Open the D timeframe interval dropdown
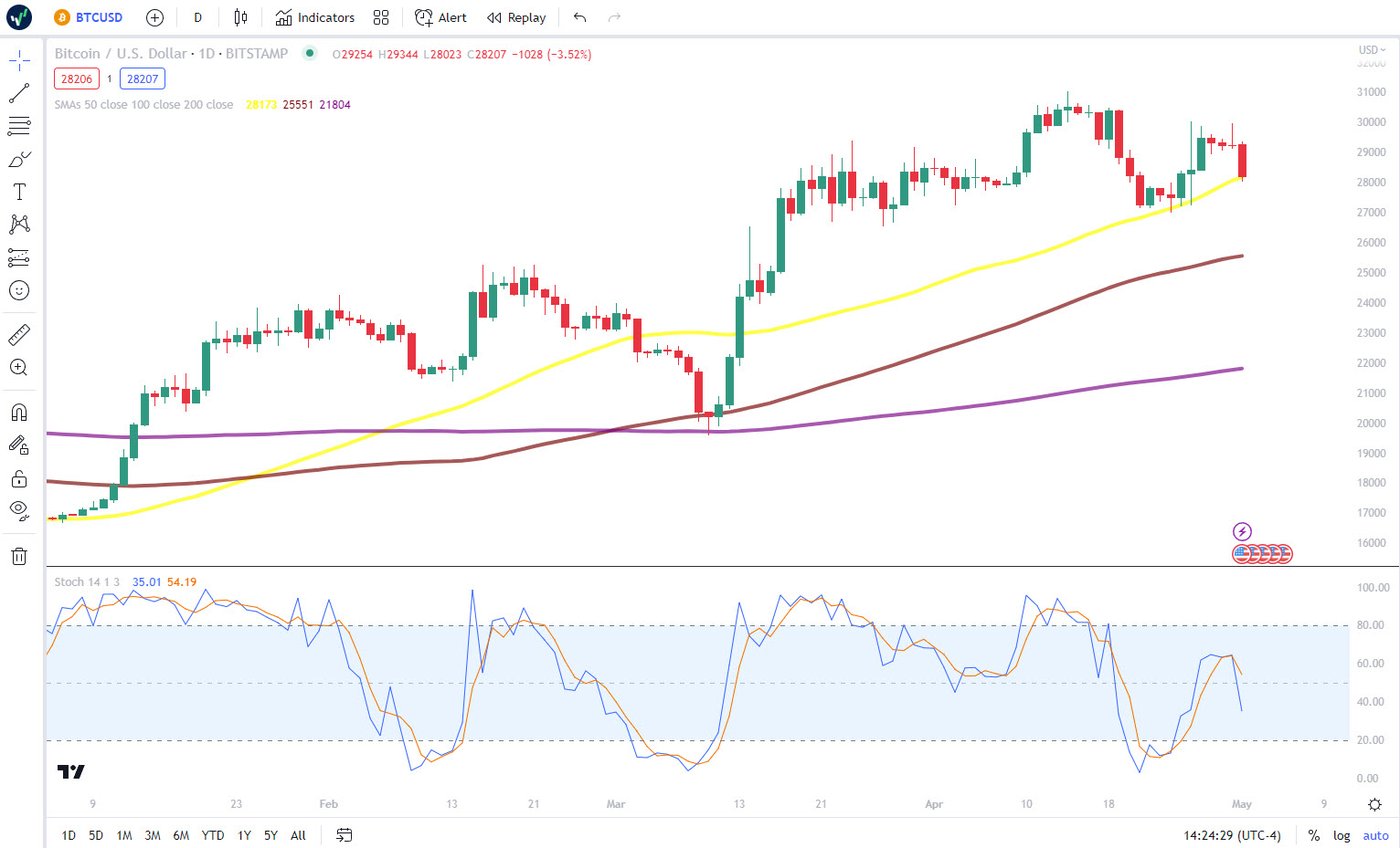 pos(198,17)
